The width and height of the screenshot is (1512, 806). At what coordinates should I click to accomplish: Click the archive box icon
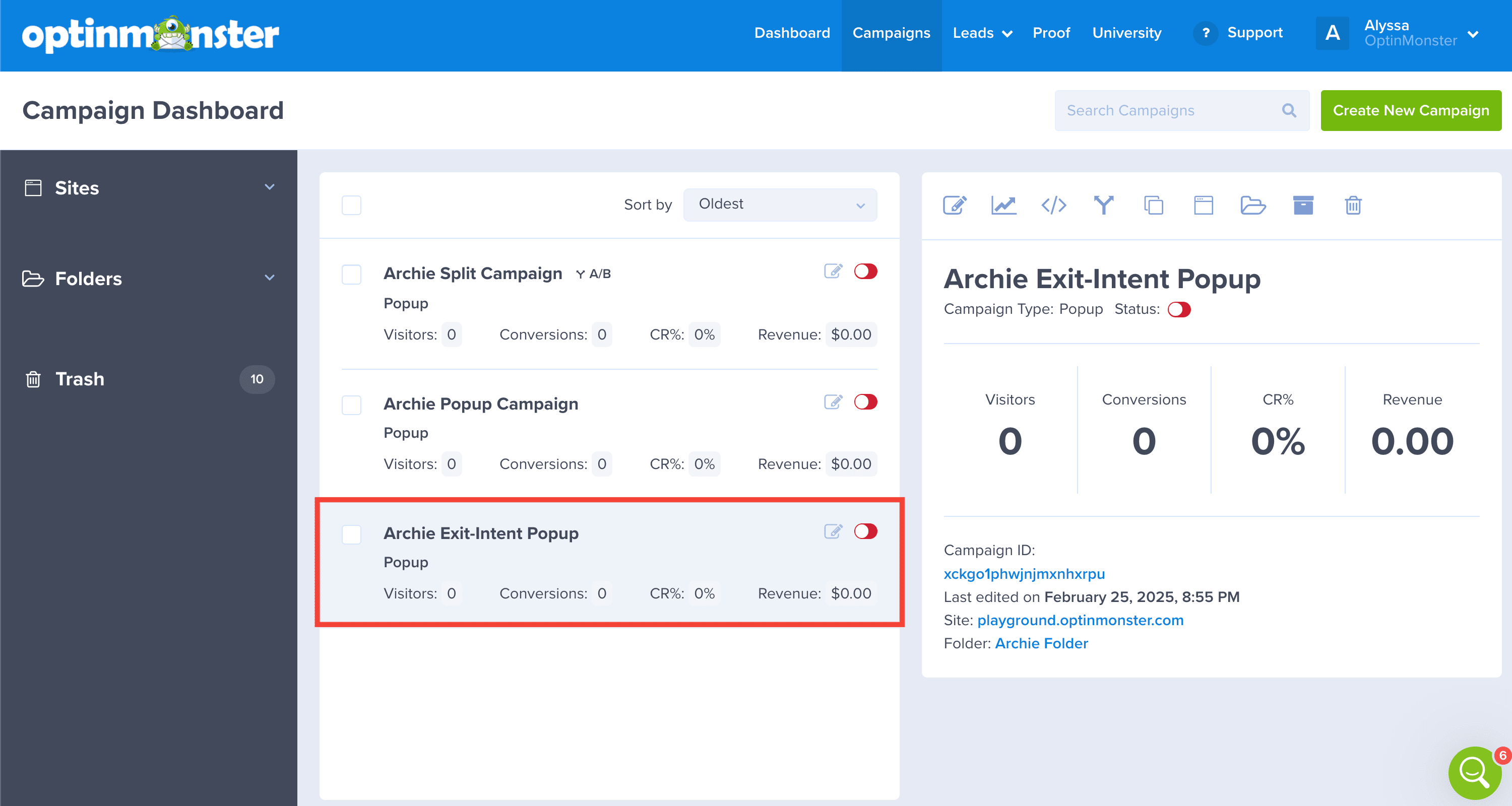[x=1303, y=206]
